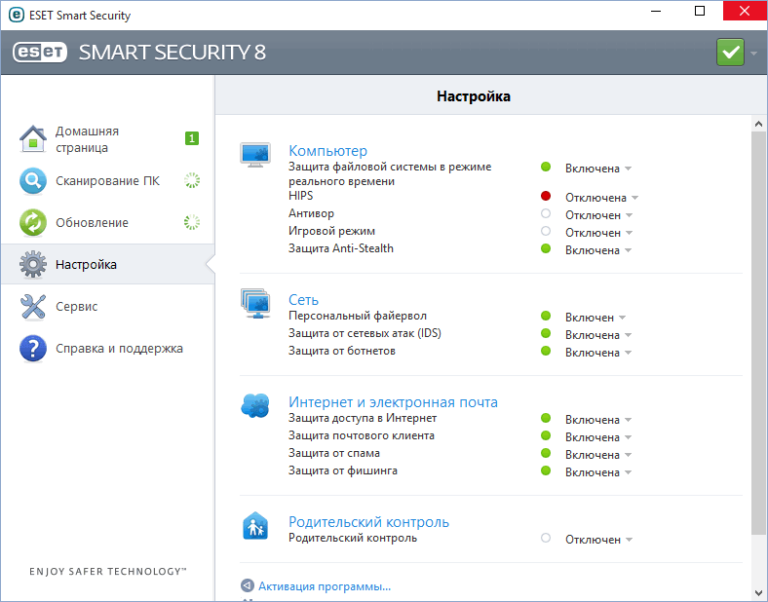
Task: Click the Home page notification badge
Action: (191, 138)
